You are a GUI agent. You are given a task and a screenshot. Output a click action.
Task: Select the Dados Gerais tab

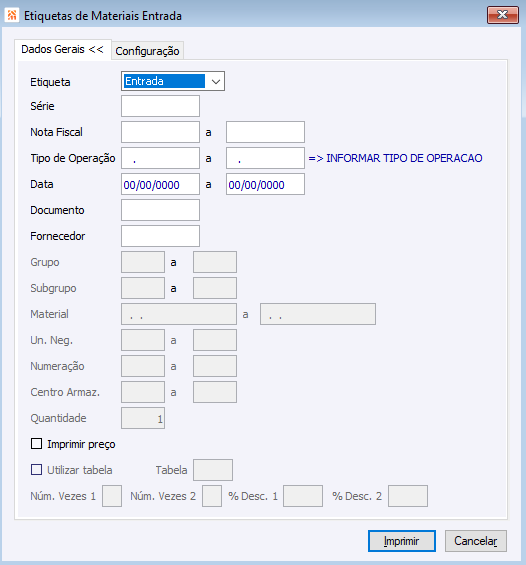(63, 49)
